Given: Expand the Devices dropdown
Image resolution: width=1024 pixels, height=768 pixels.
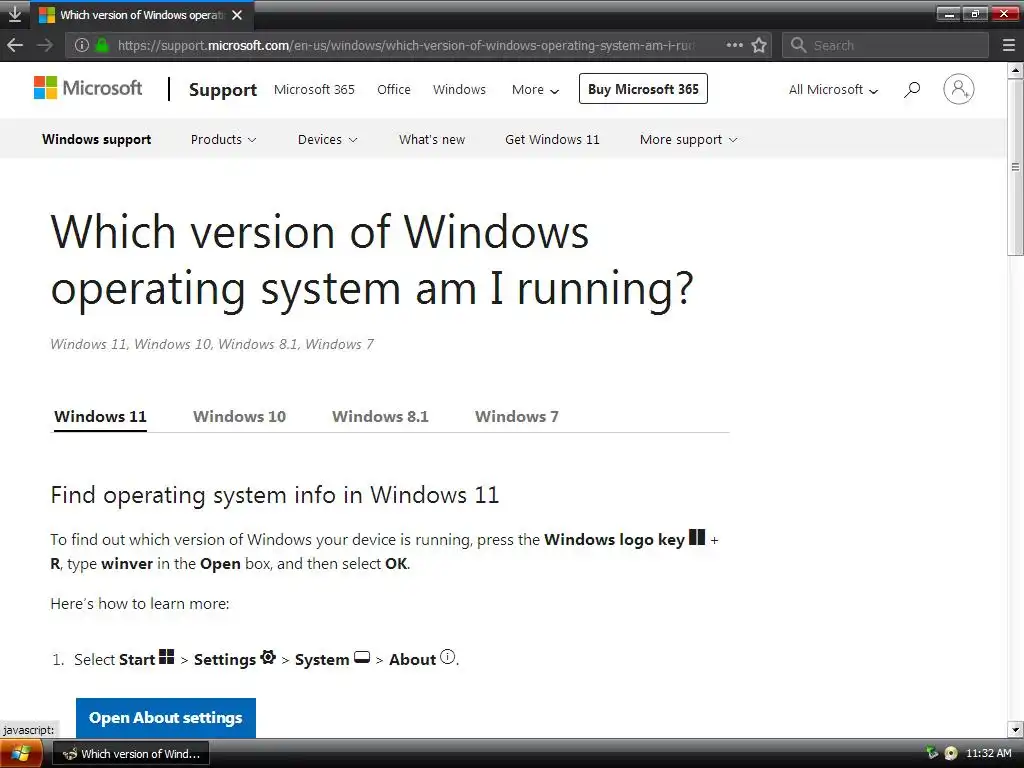Looking at the screenshot, I should [327, 139].
